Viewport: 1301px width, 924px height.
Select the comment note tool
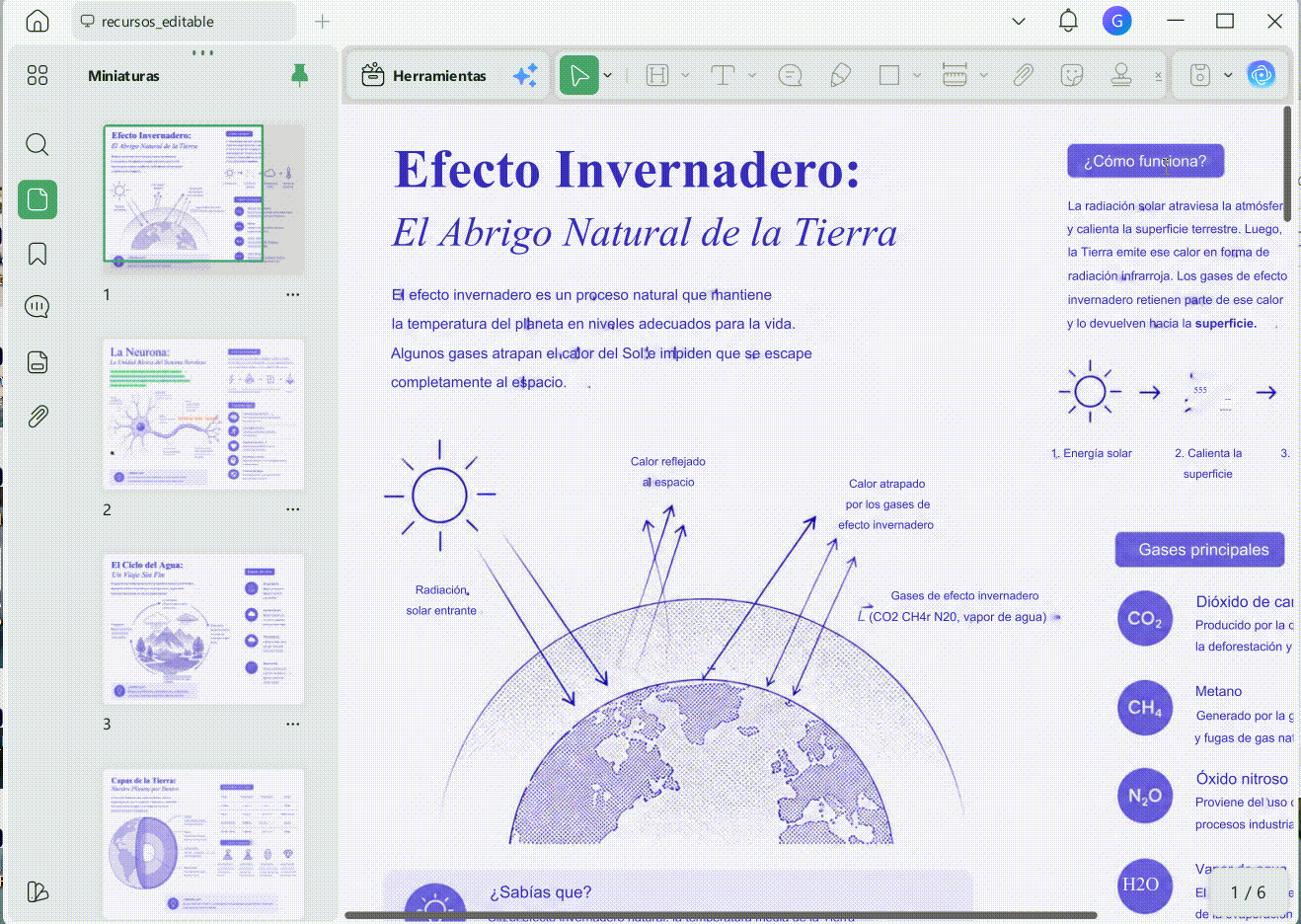(791, 75)
